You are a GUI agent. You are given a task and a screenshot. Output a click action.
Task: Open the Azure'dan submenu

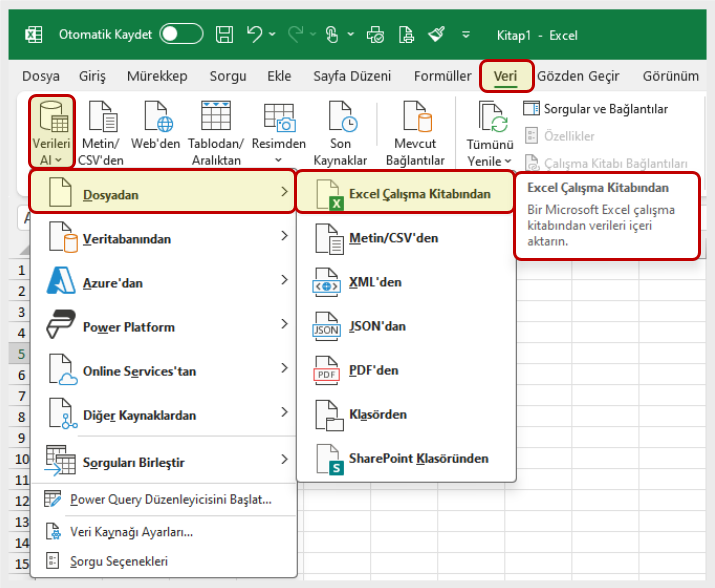click(164, 282)
